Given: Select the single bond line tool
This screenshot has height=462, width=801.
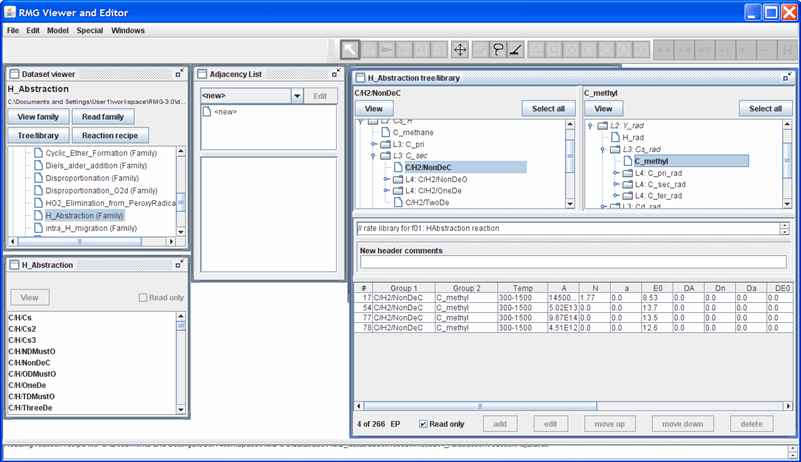Looking at the screenshot, I should 369,50.
